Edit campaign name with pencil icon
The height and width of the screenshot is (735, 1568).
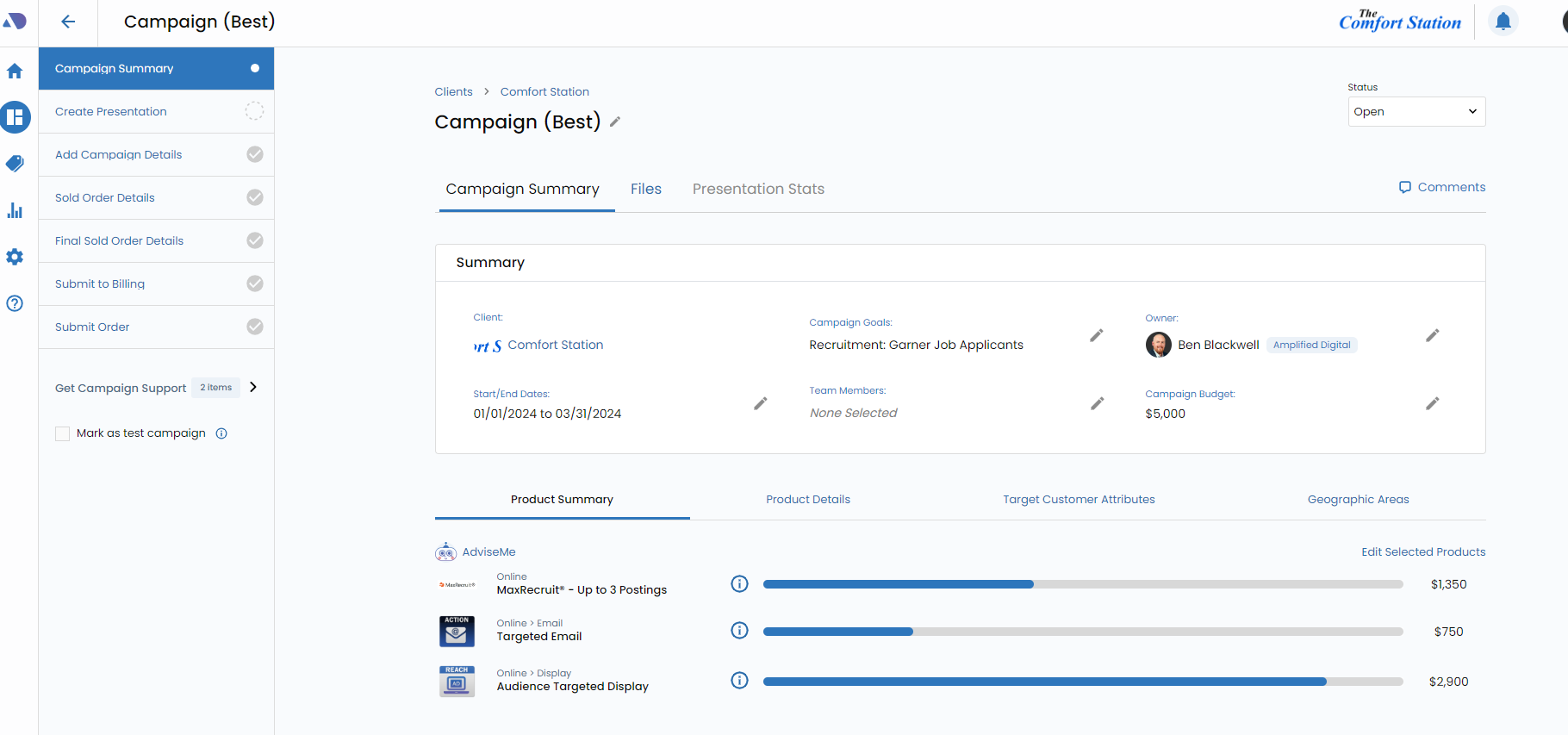click(615, 122)
